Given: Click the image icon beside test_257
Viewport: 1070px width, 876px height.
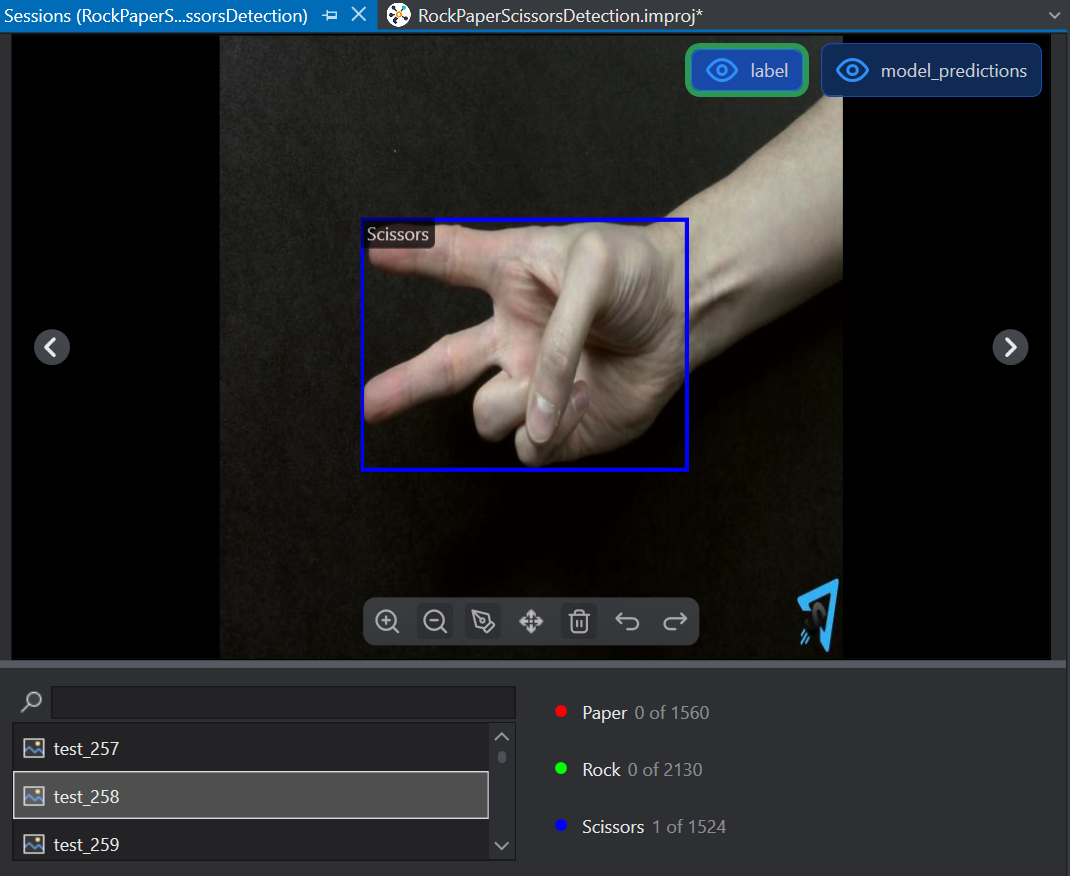Looking at the screenshot, I should coord(34,748).
